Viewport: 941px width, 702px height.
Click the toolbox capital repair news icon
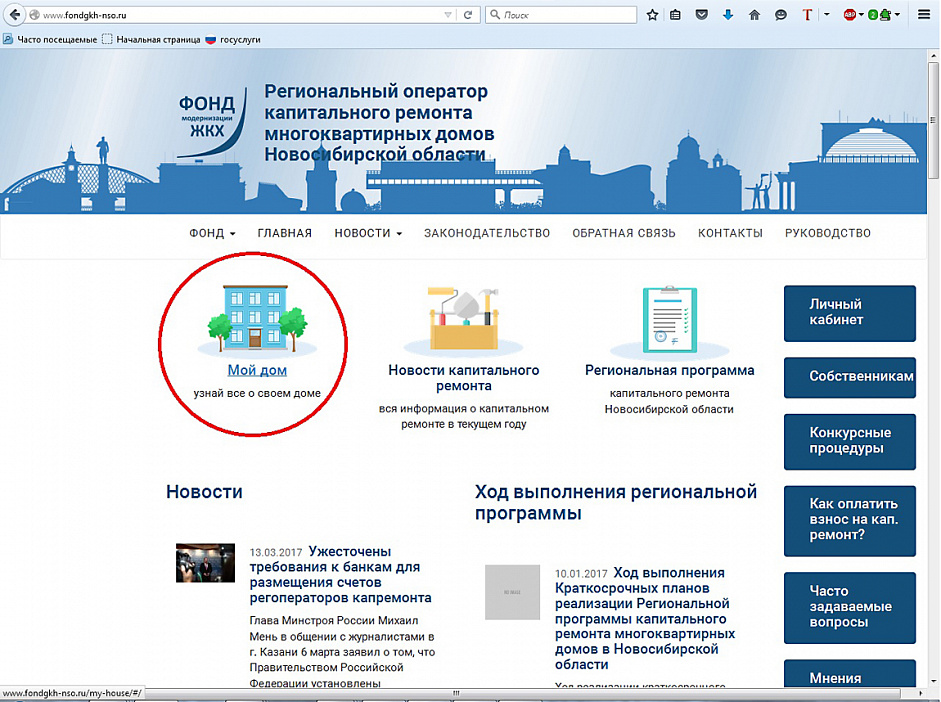point(463,318)
